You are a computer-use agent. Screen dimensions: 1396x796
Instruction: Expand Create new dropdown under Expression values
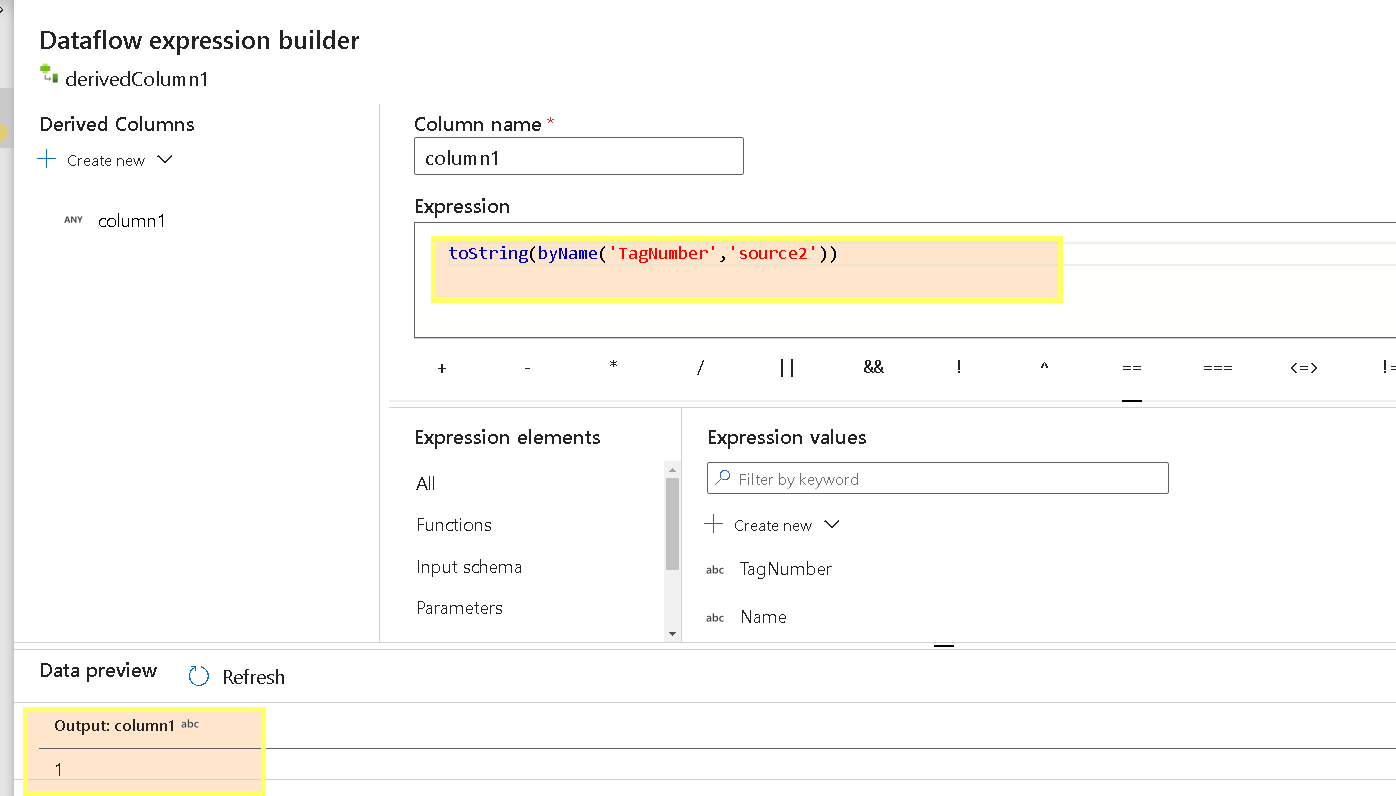click(x=831, y=525)
